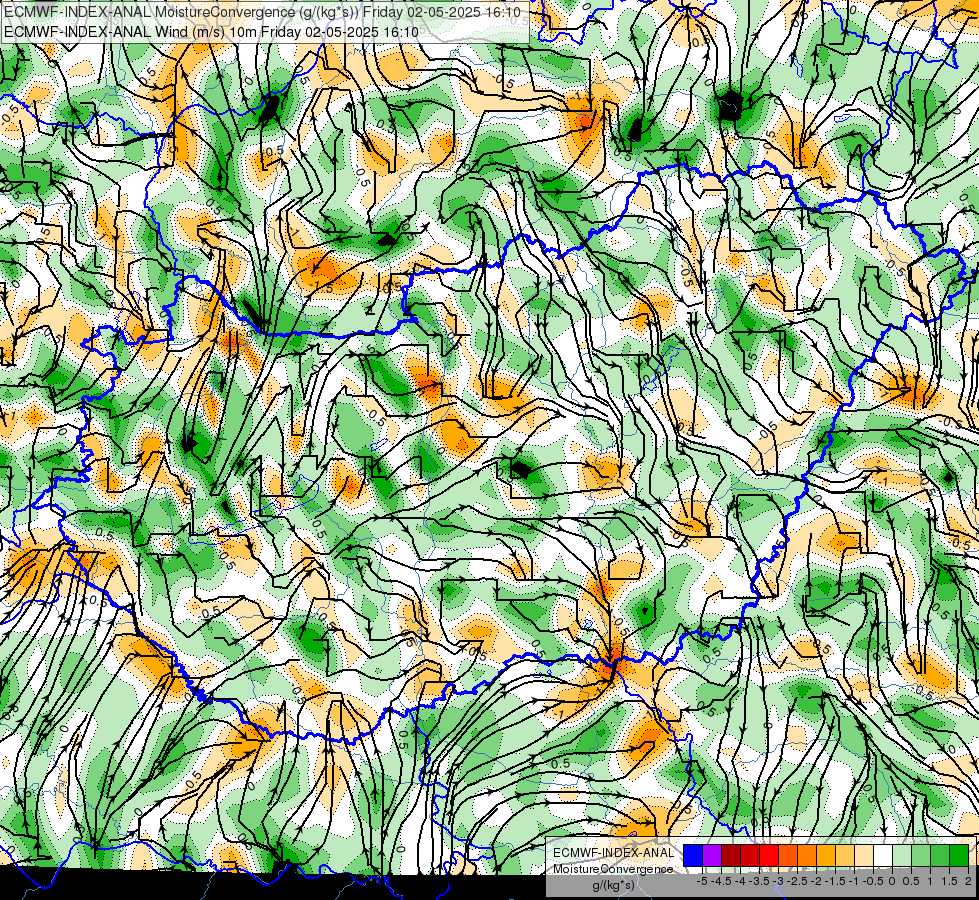Pick the pale peach swatch between -1 and -0.5
The height and width of the screenshot is (900, 979).
coord(864,856)
